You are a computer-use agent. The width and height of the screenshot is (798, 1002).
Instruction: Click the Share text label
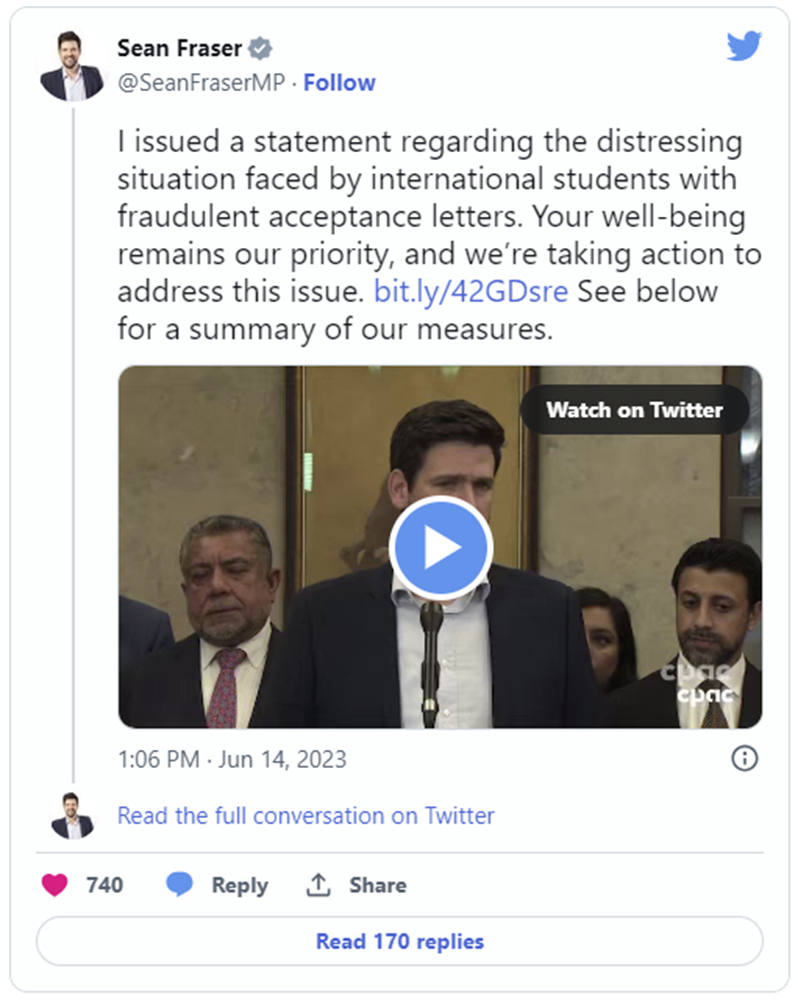(378, 885)
